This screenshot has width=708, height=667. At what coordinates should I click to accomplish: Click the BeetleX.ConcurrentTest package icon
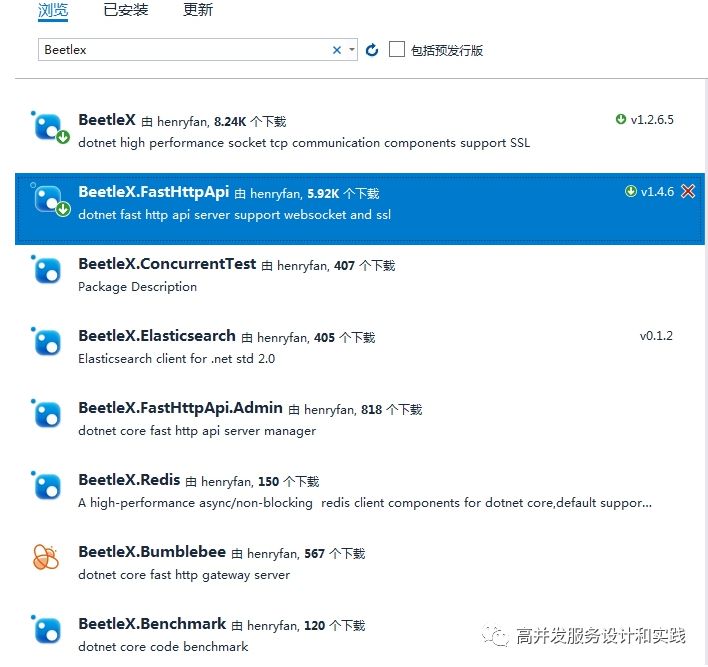click(x=47, y=270)
